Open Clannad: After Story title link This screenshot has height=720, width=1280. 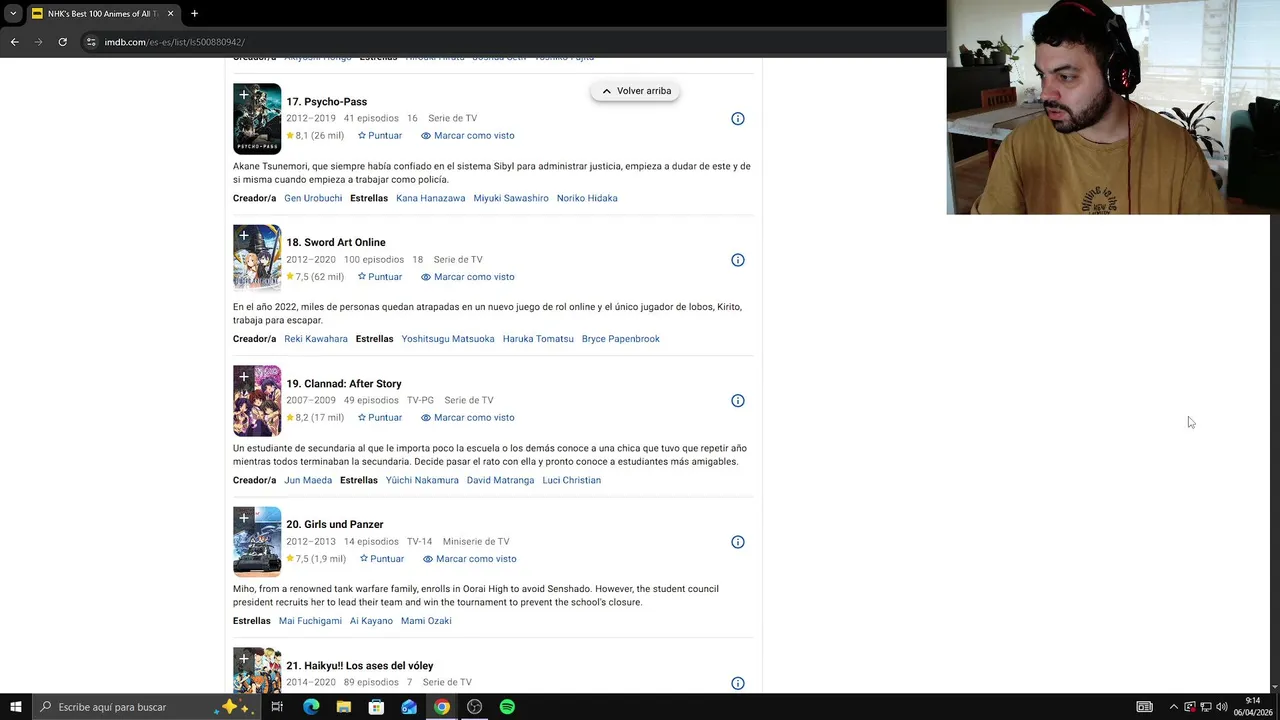tap(344, 384)
